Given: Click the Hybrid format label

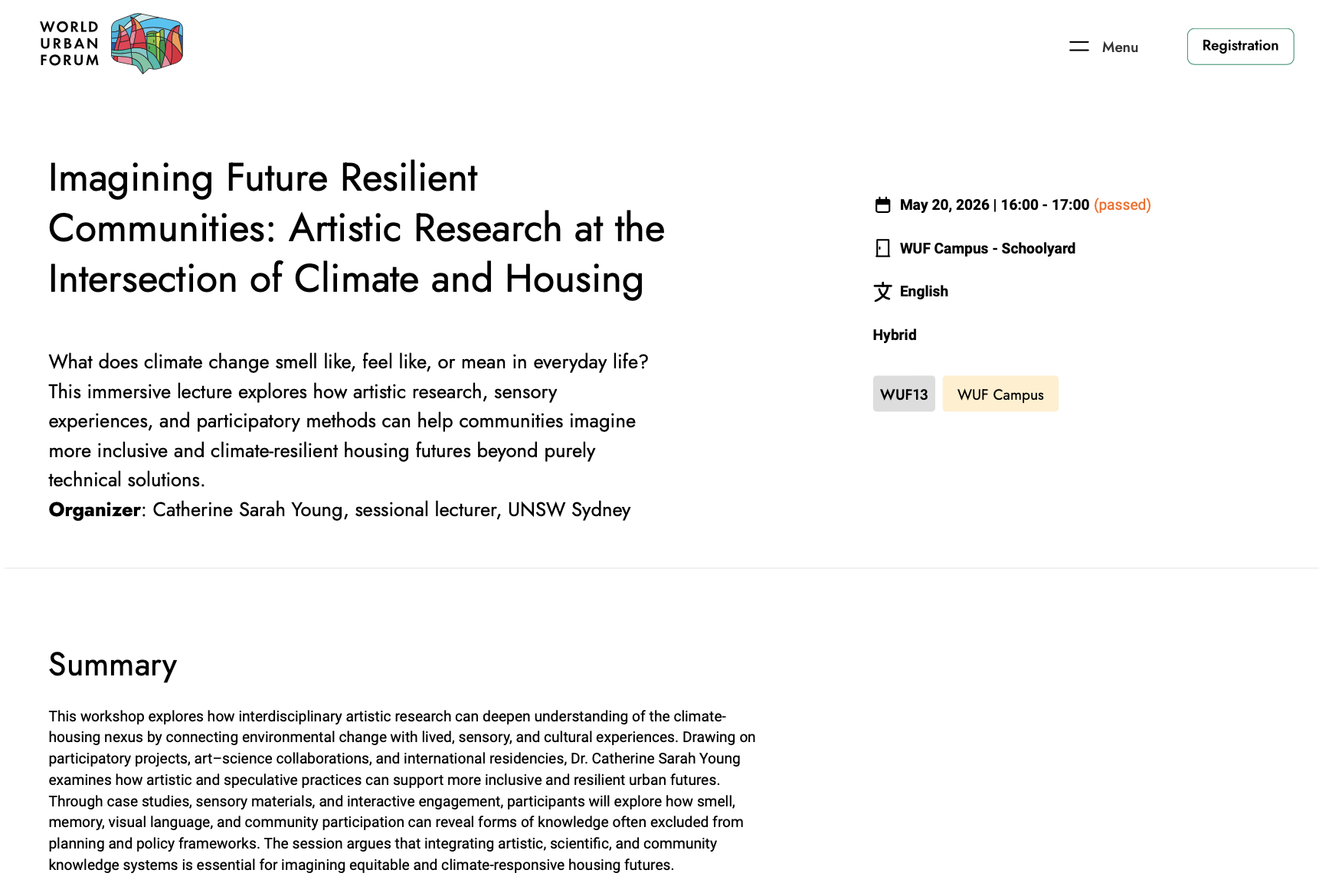Looking at the screenshot, I should coord(895,335).
